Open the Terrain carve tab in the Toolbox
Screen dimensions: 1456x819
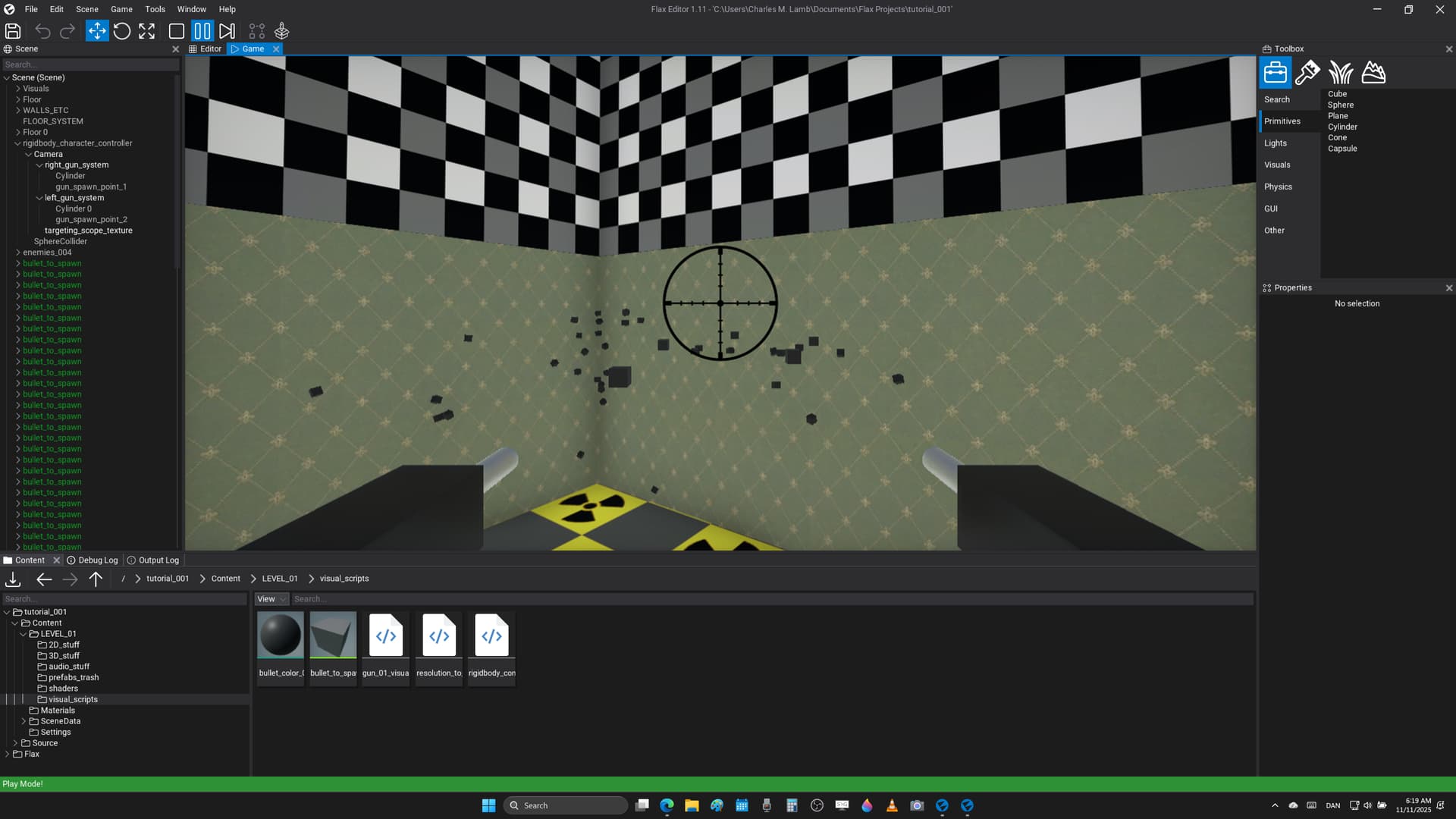(x=1373, y=73)
